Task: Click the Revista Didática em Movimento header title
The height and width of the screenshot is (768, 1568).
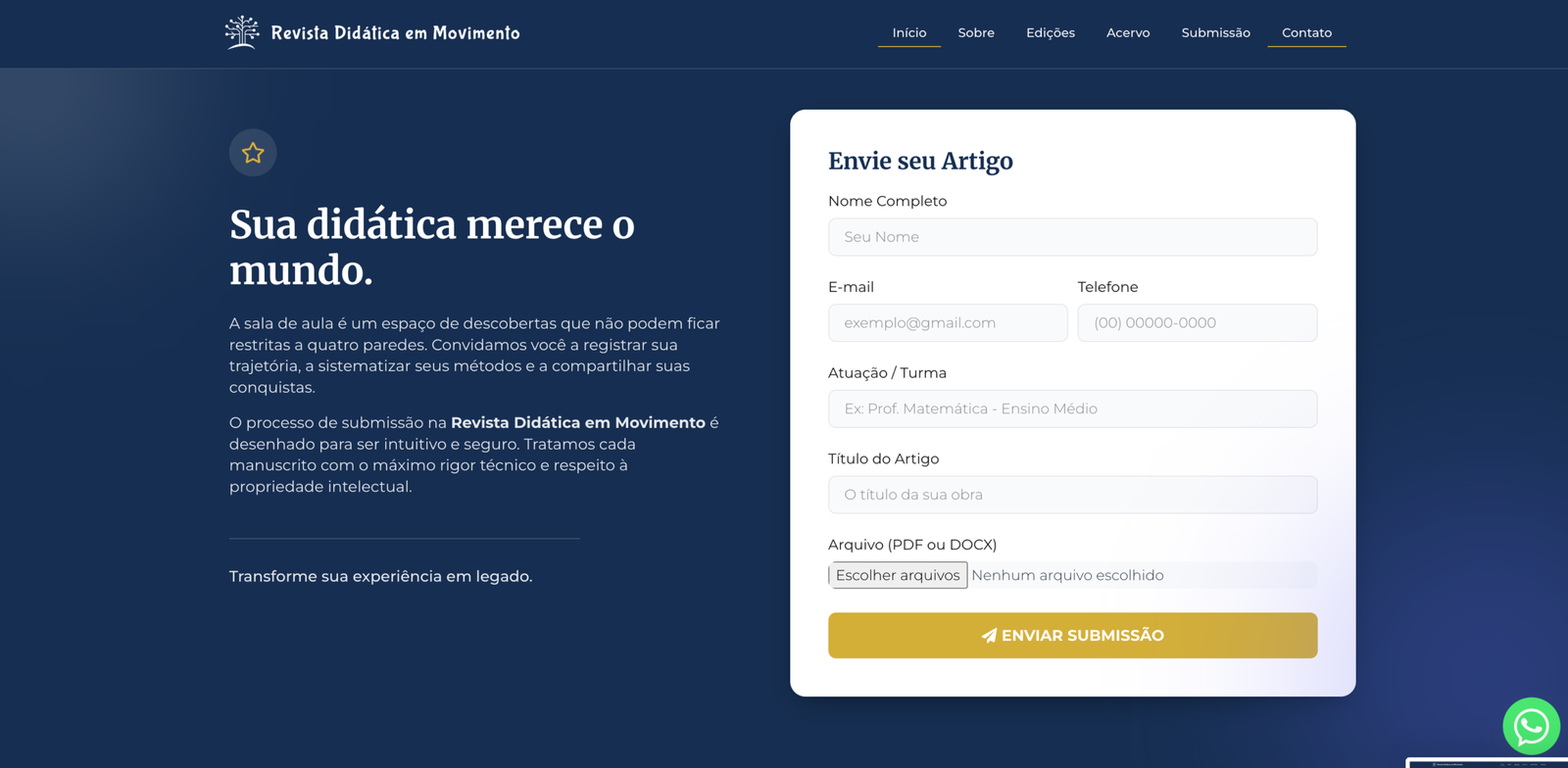Action: click(395, 33)
